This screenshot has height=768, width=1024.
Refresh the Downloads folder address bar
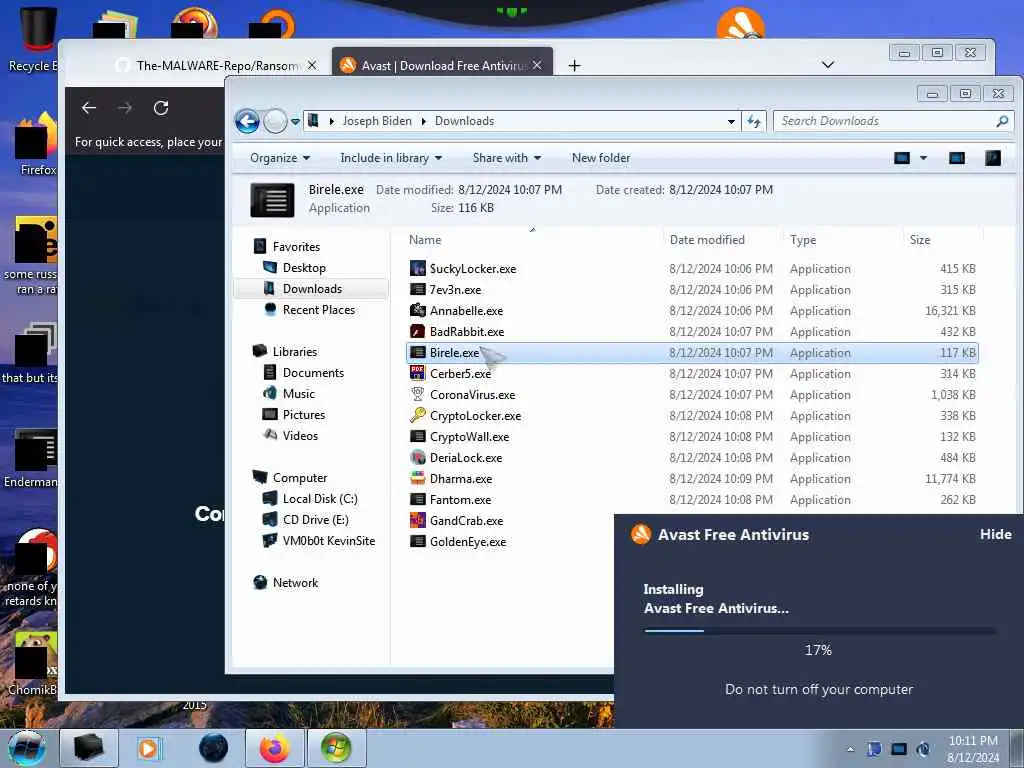[x=754, y=121]
